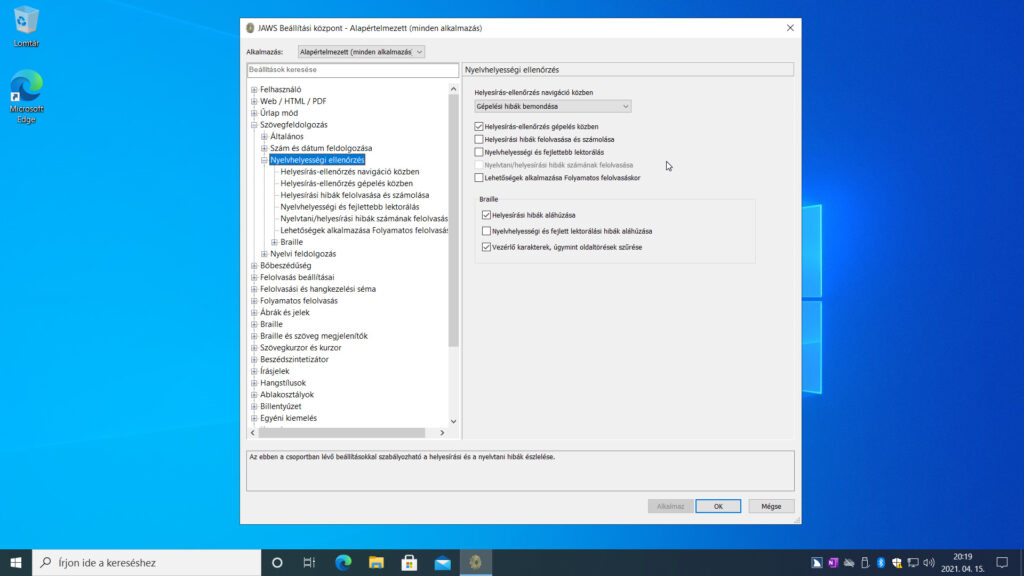The image size is (1024, 576).
Task: Expand the Felhasználó tree node
Action: (x=254, y=89)
